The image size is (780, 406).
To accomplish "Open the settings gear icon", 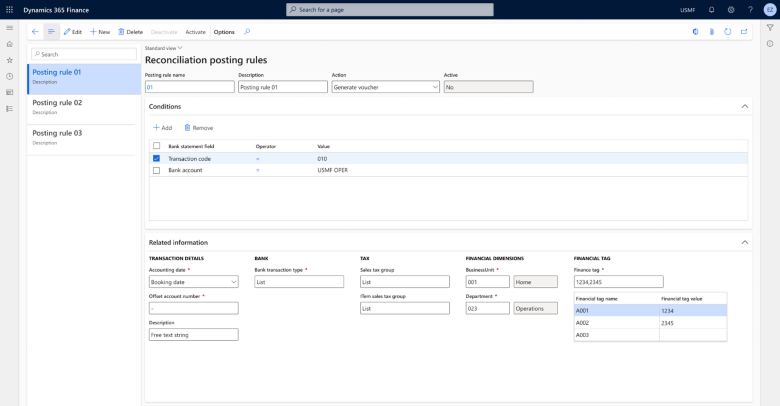I will (731, 9).
